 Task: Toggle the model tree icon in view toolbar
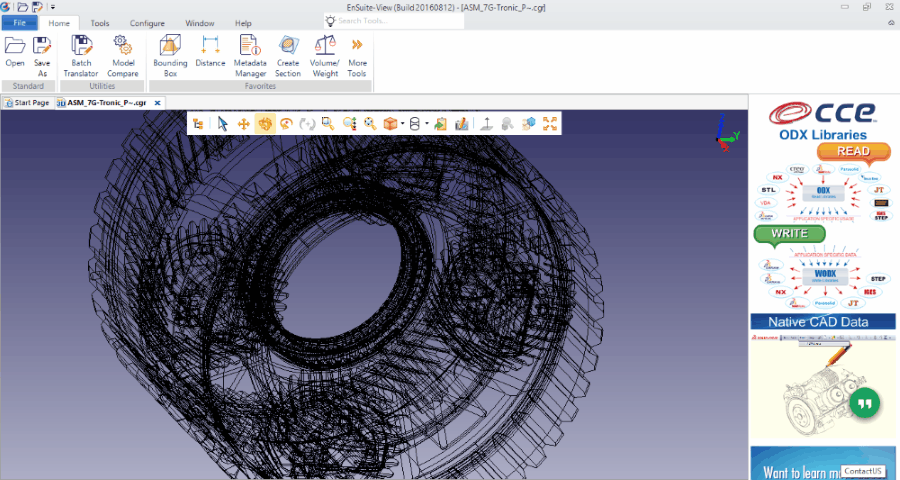(199, 124)
